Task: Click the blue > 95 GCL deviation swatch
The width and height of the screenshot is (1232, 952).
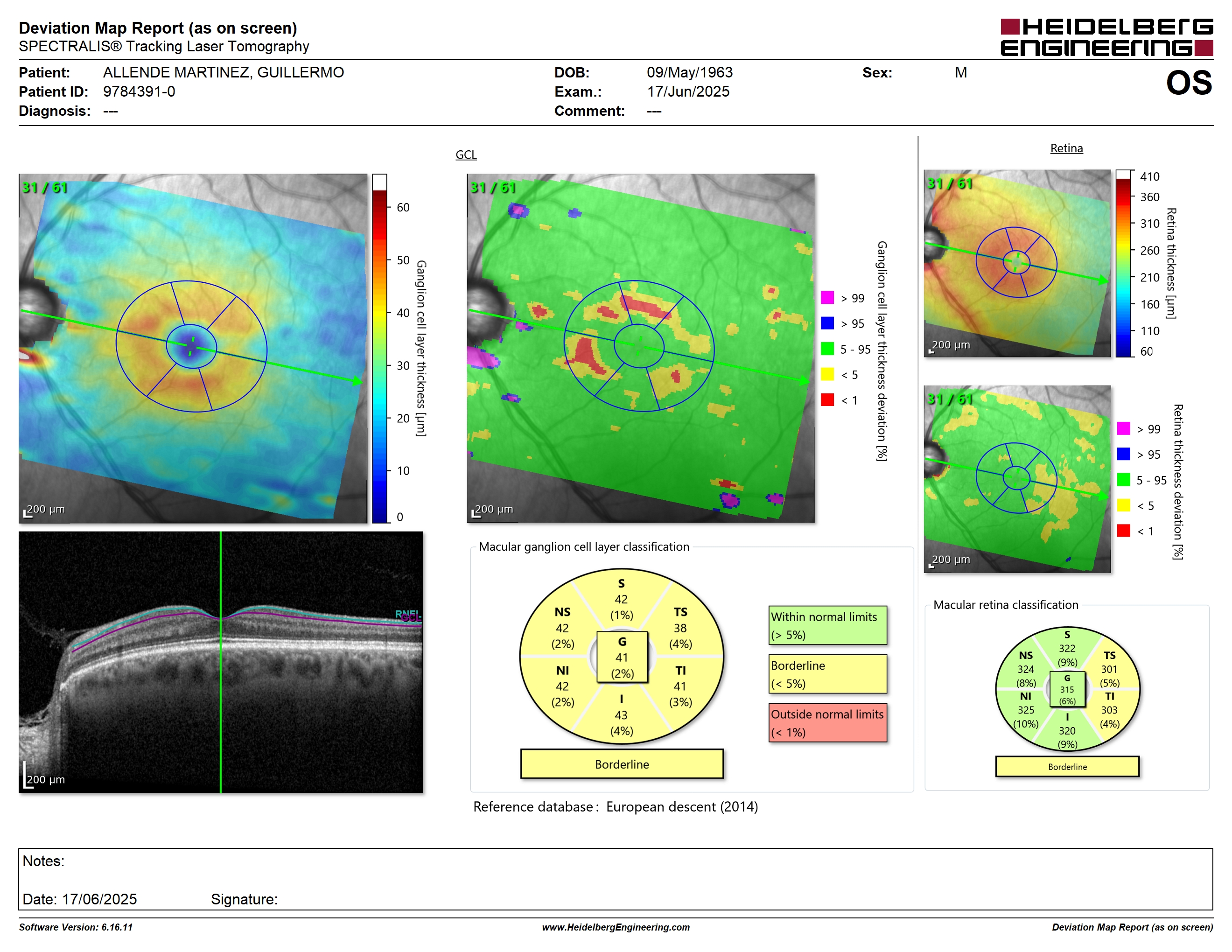Action: click(827, 323)
